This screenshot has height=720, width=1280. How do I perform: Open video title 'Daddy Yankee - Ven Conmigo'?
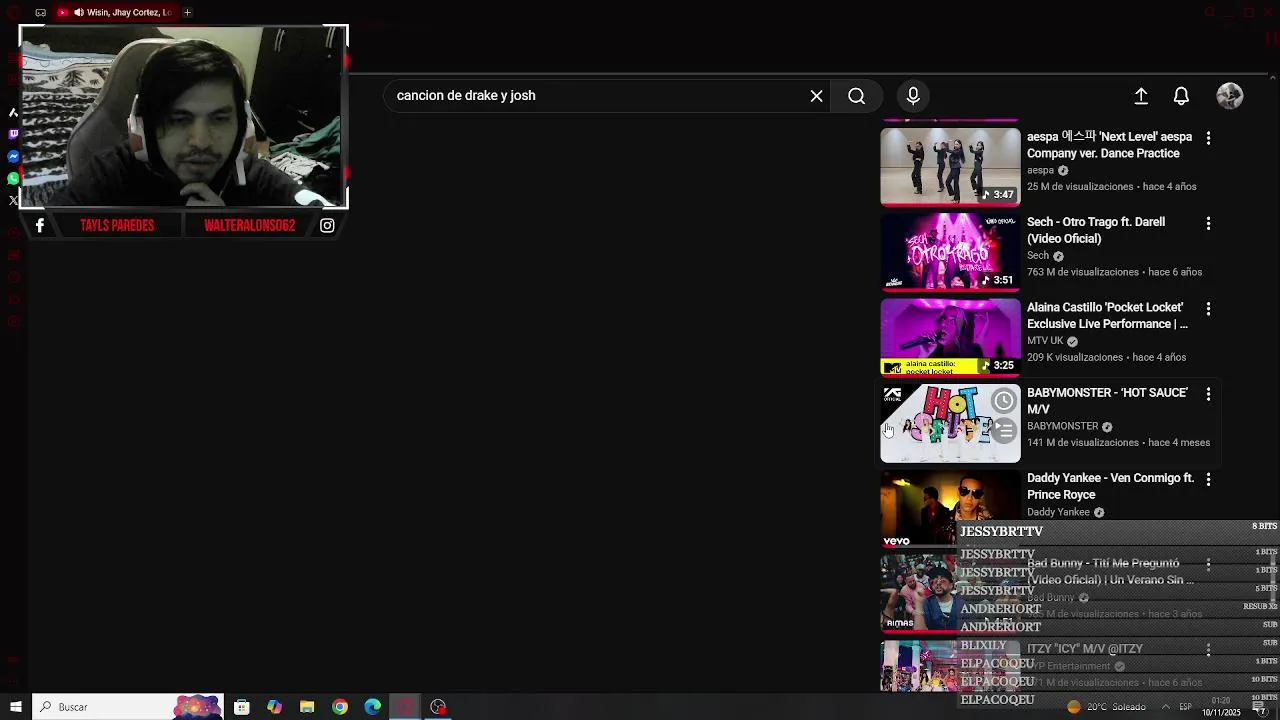[1110, 486]
